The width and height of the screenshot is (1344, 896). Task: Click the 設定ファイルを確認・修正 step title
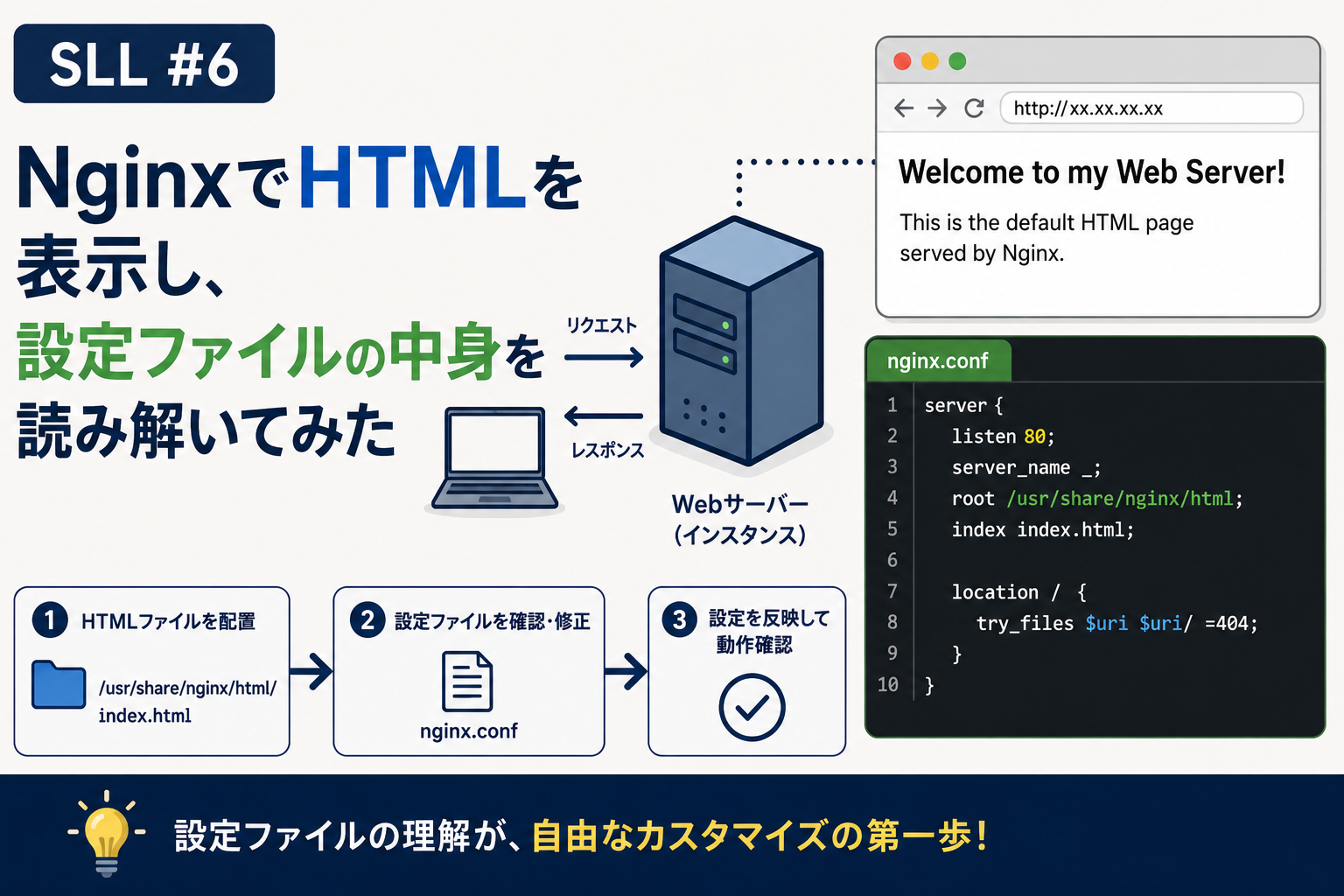[x=492, y=621]
